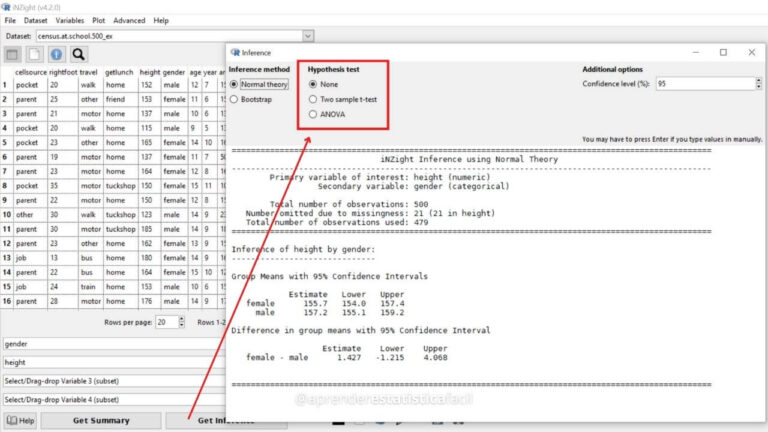Click the age column header
Viewport: 768px width, 432px height.
pyautogui.click(x=195, y=72)
